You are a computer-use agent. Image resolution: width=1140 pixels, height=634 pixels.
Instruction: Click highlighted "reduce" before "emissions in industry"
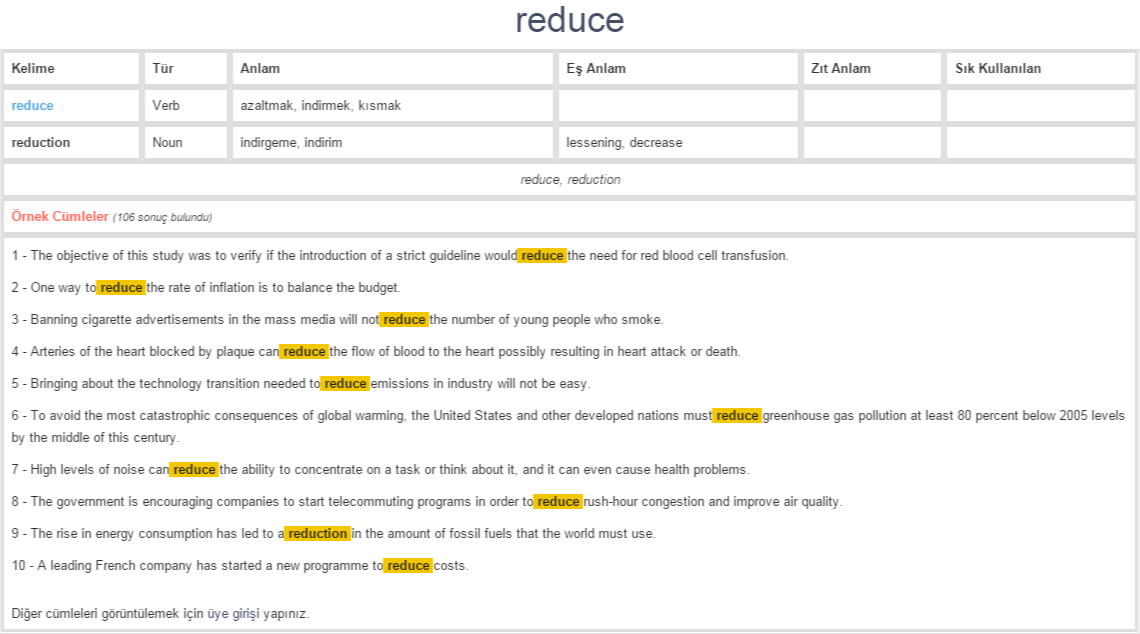[345, 384]
